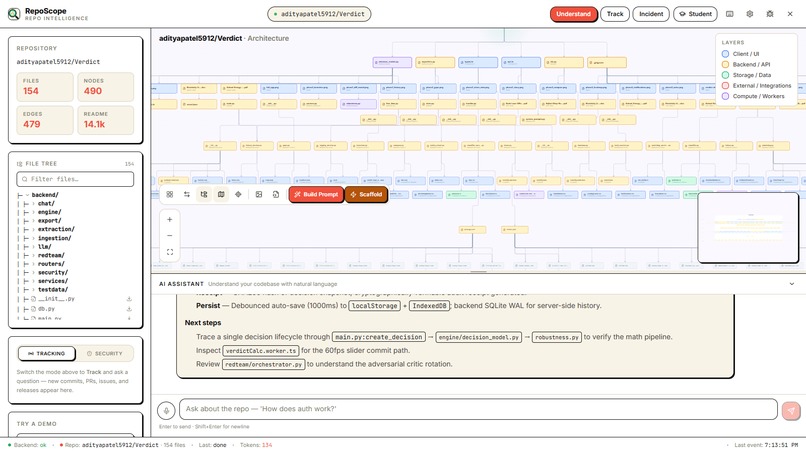Click the search icon in filter box
This screenshot has width=806, height=453.
tap(24, 179)
